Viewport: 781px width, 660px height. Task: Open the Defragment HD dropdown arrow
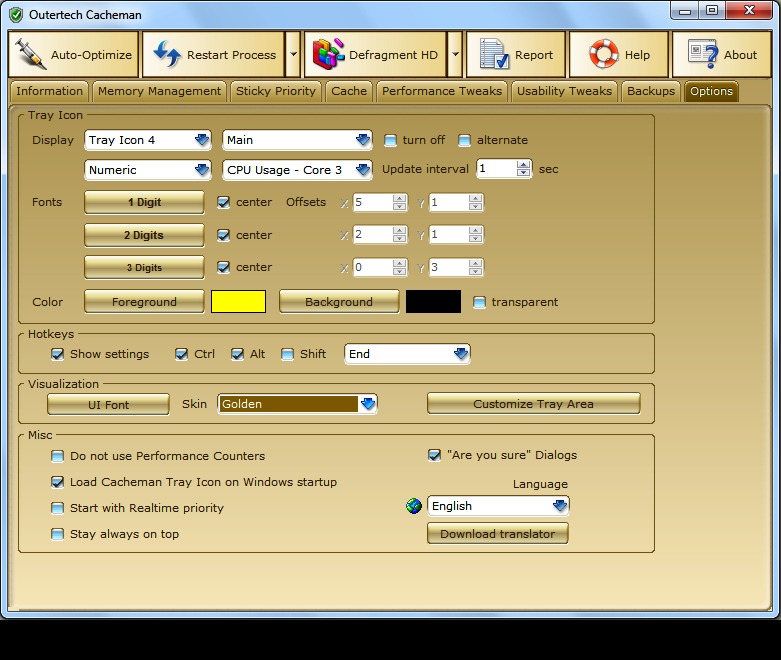455,54
